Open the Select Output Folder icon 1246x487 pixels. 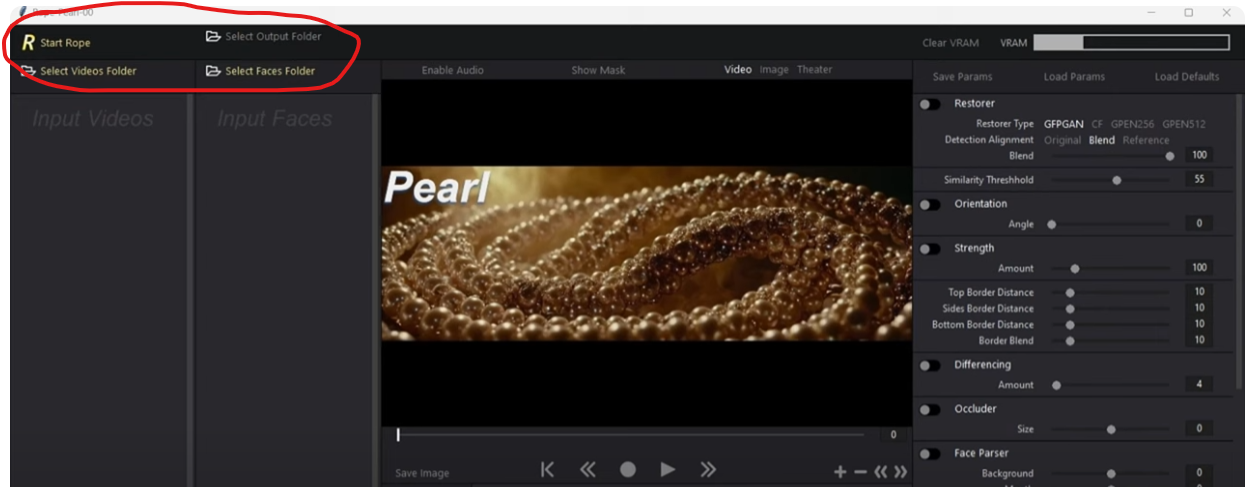[x=212, y=37]
